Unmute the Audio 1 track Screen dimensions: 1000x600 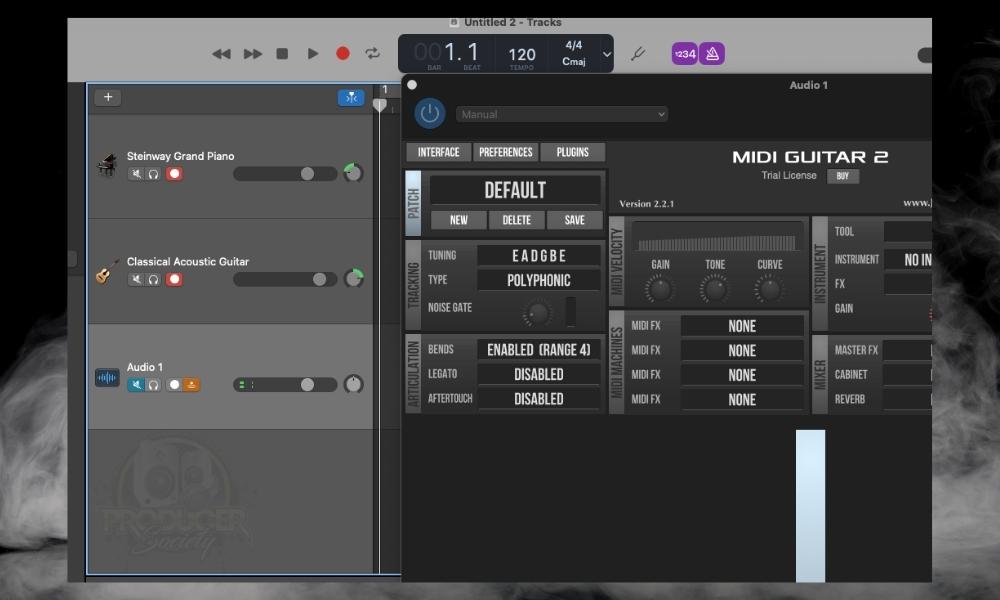click(x=136, y=384)
